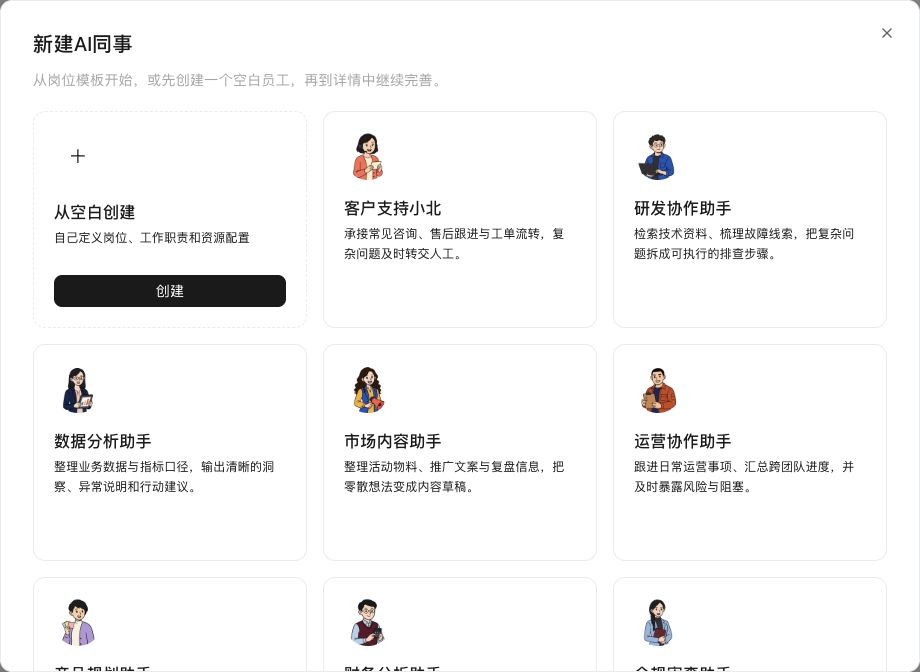Click the 运营协作助手 description text
This screenshot has height=672, width=920.
tap(744, 477)
